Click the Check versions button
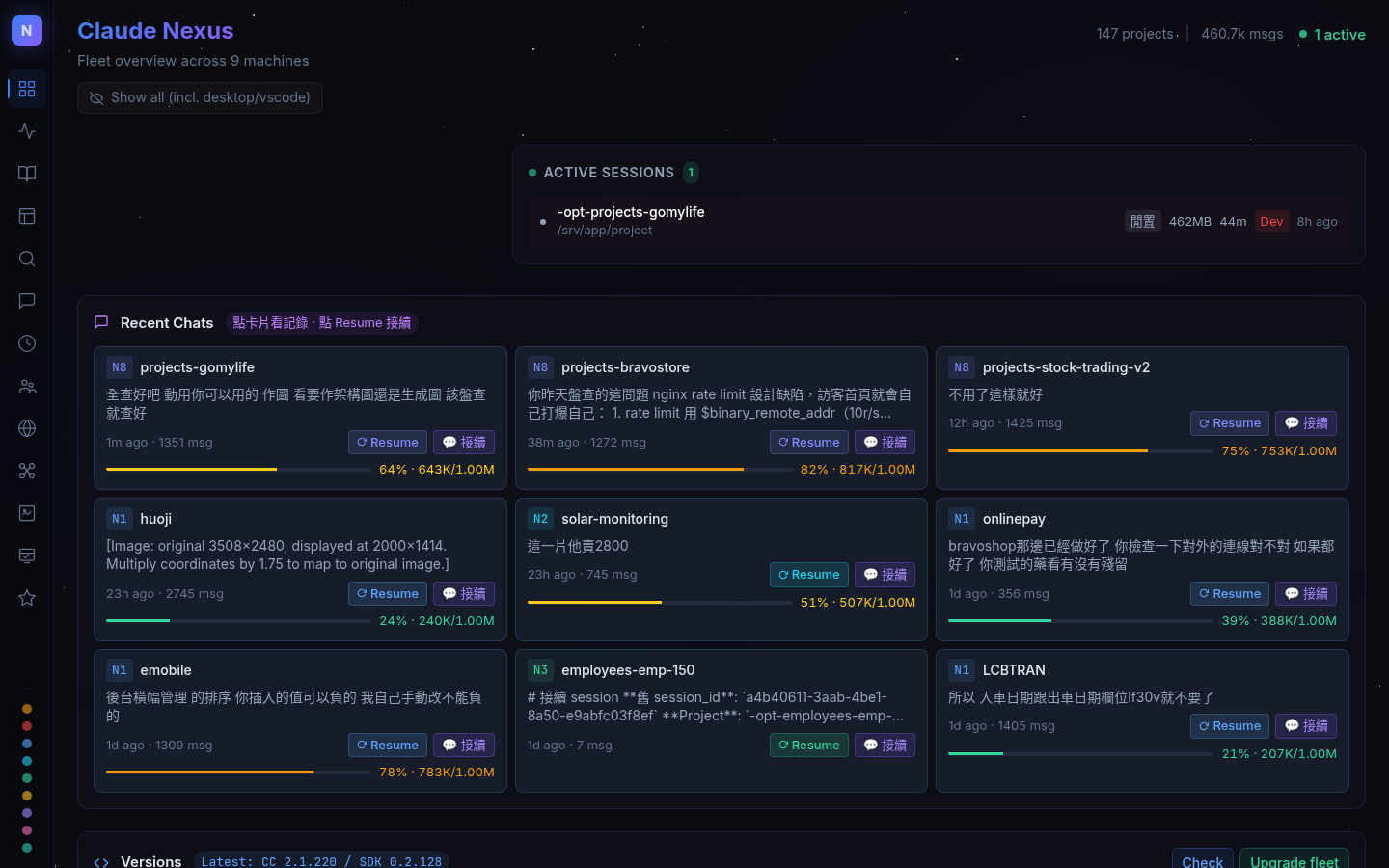This screenshot has width=1389, height=868. pos(1203,860)
